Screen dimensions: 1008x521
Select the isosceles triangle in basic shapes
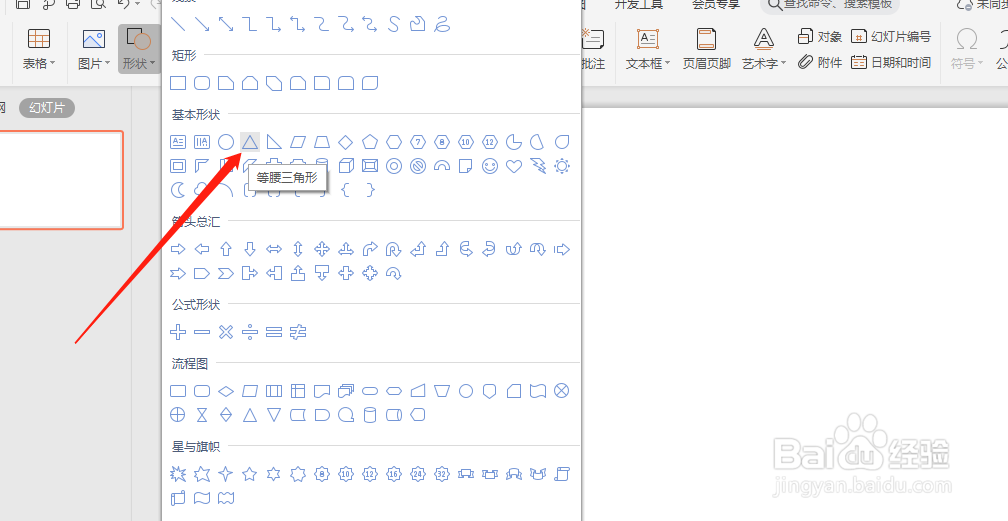pyautogui.click(x=250, y=142)
